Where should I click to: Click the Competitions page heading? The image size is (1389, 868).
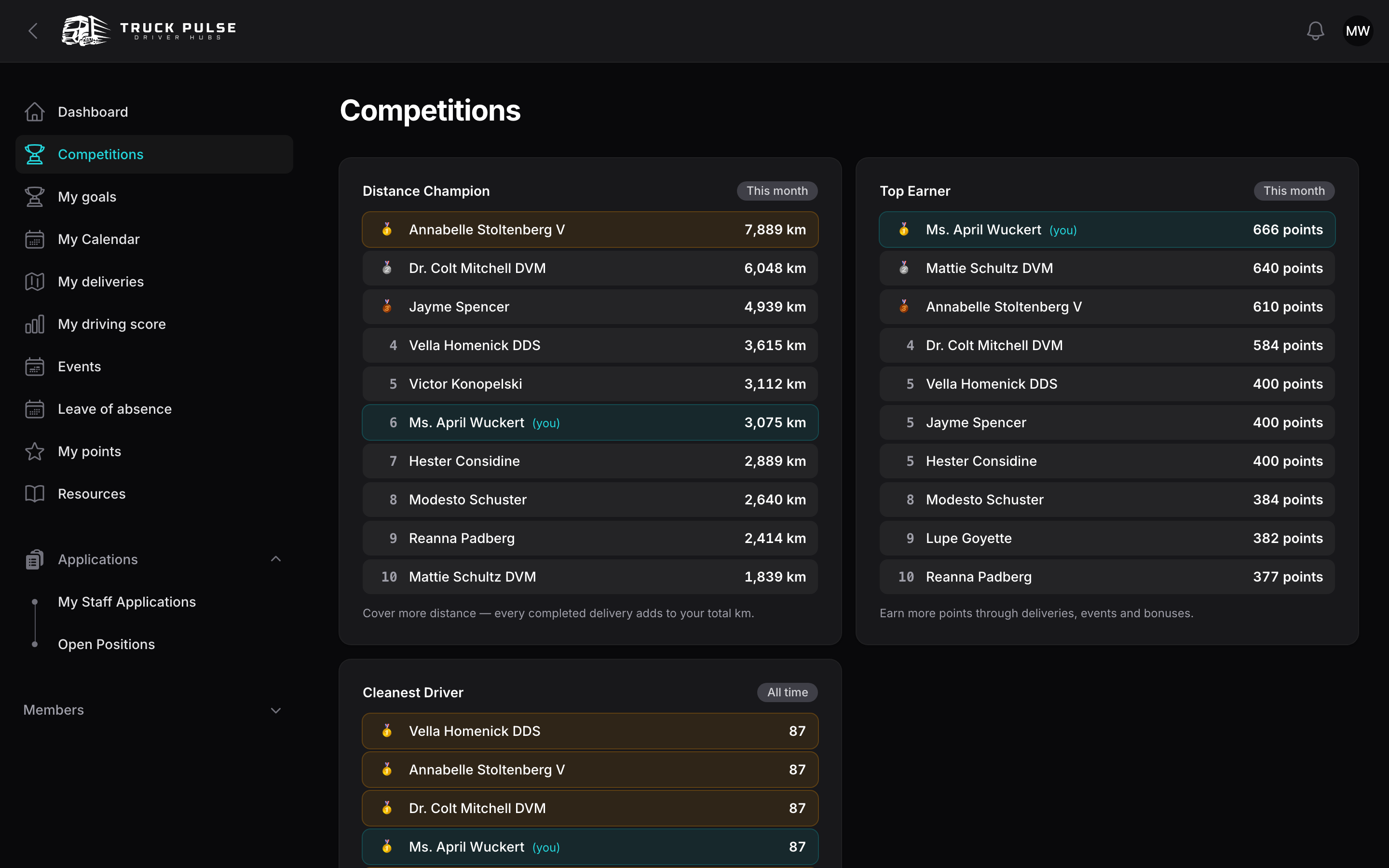pos(430,111)
